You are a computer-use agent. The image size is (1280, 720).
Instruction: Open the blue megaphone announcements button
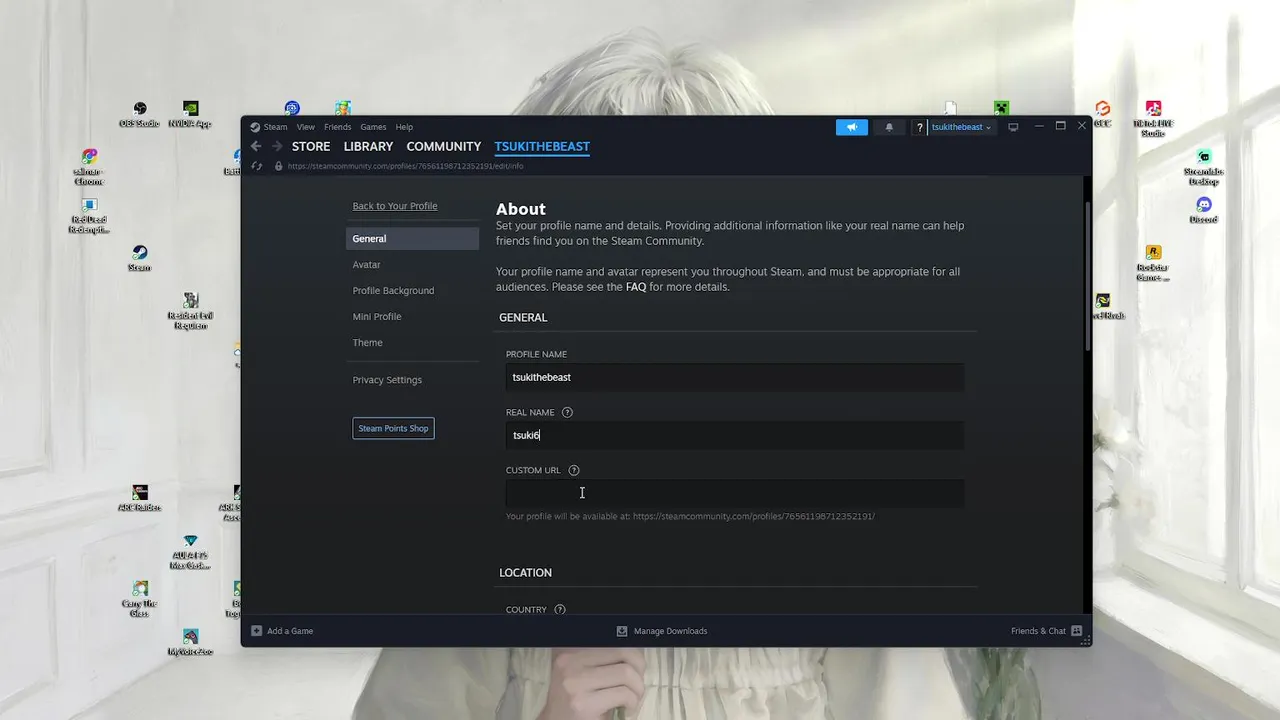click(x=852, y=127)
